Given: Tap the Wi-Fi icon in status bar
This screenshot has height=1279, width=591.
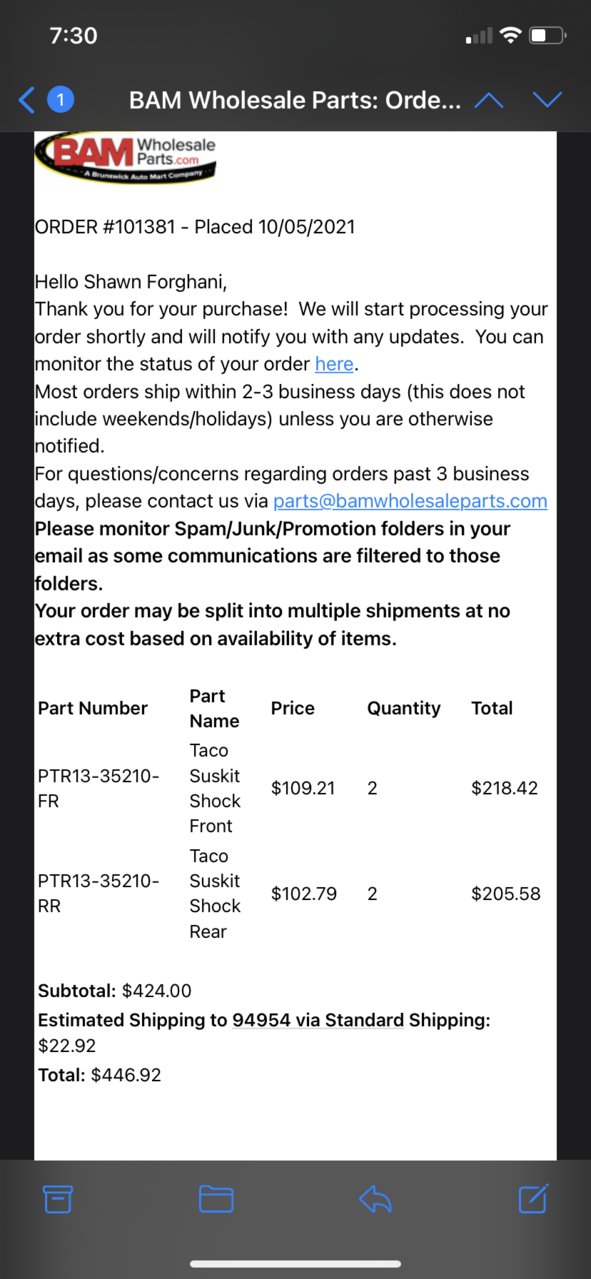Looking at the screenshot, I should 511,36.
